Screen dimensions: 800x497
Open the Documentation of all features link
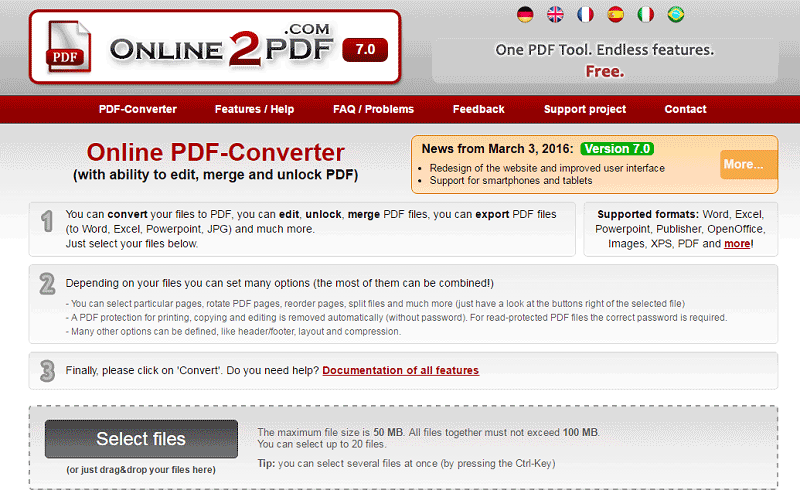[x=400, y=370]
